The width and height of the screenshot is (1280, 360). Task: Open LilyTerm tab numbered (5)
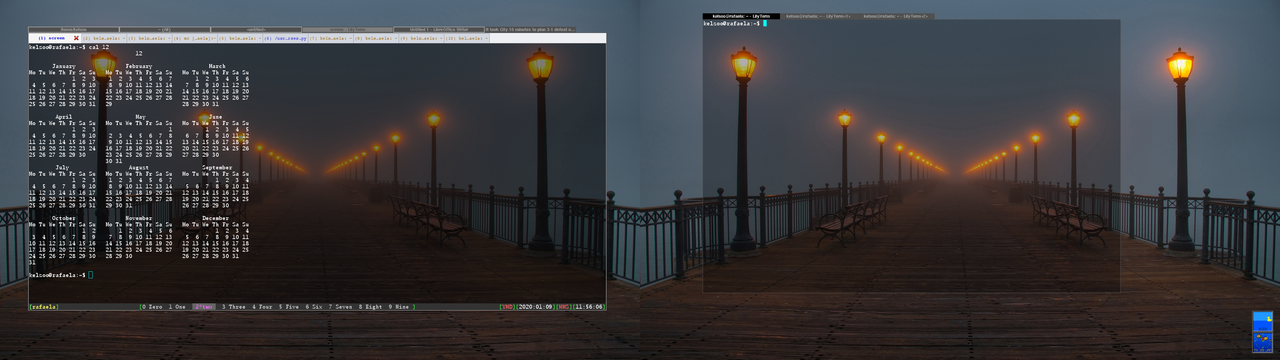tap(240, 38)
